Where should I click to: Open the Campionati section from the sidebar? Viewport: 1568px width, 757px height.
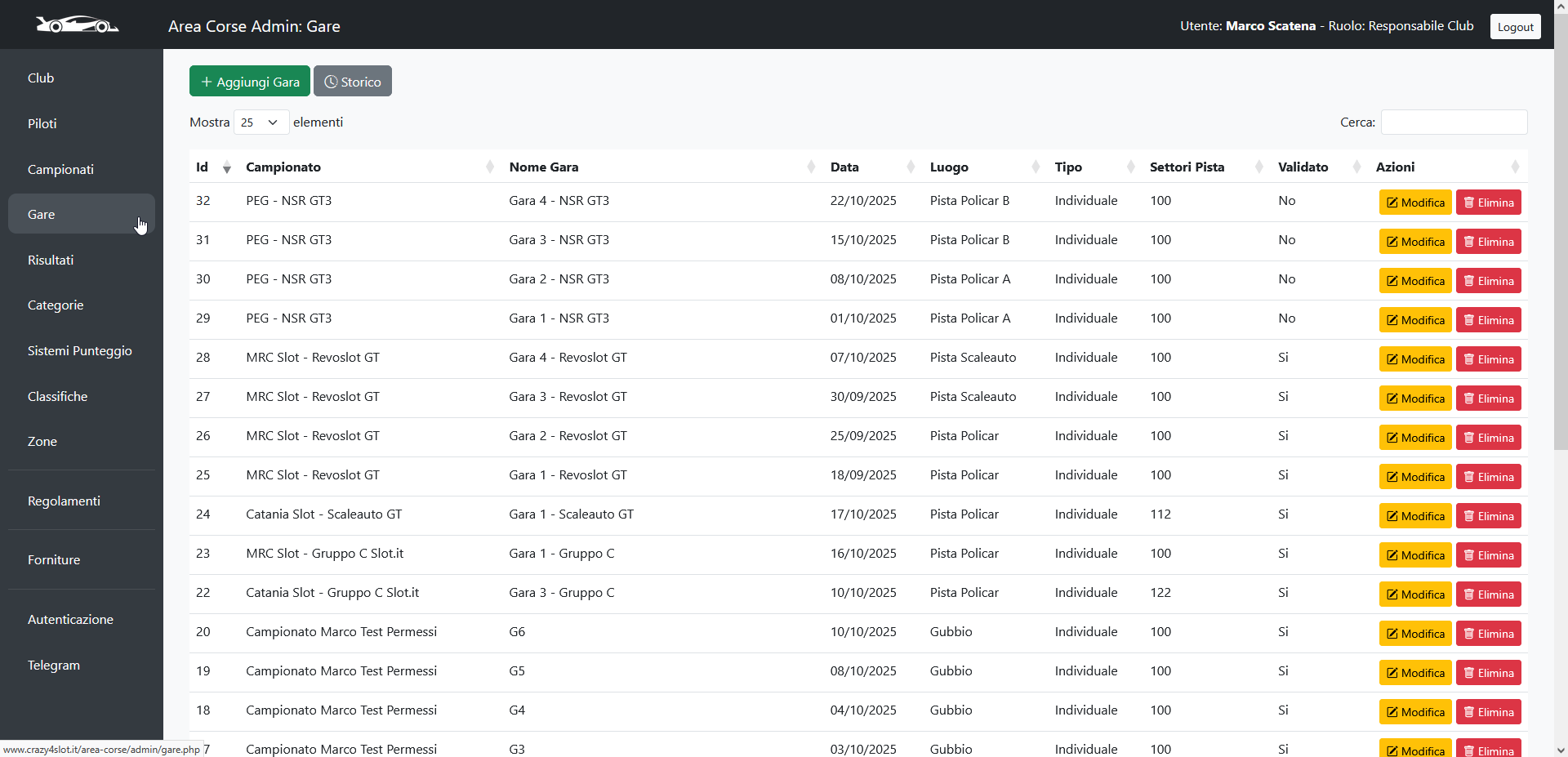click(60, 169)
